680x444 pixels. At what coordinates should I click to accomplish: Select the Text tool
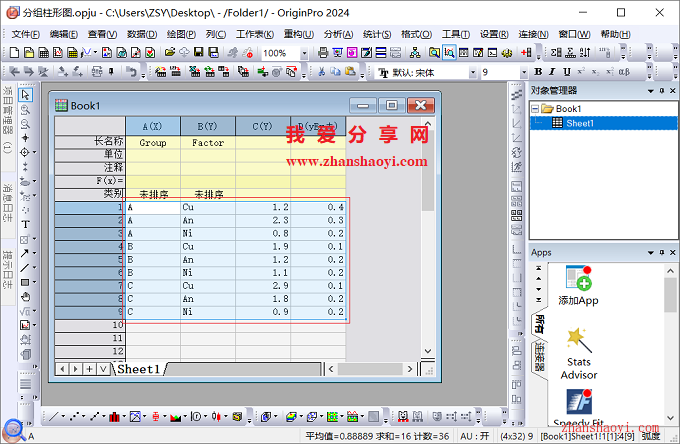pos(25,224)
